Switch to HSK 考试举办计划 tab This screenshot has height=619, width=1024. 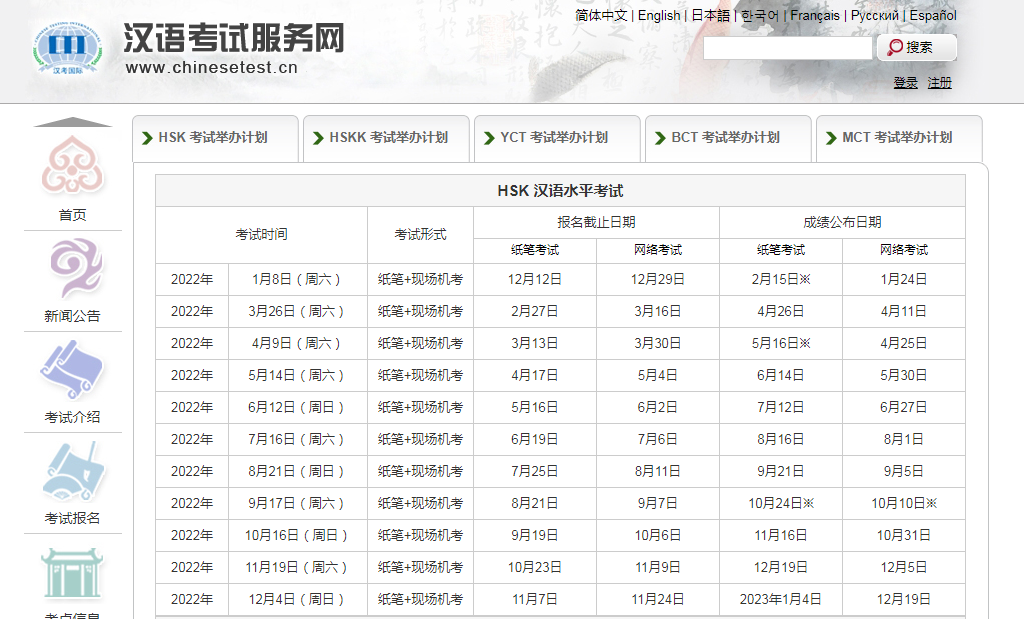click(215, 138)
